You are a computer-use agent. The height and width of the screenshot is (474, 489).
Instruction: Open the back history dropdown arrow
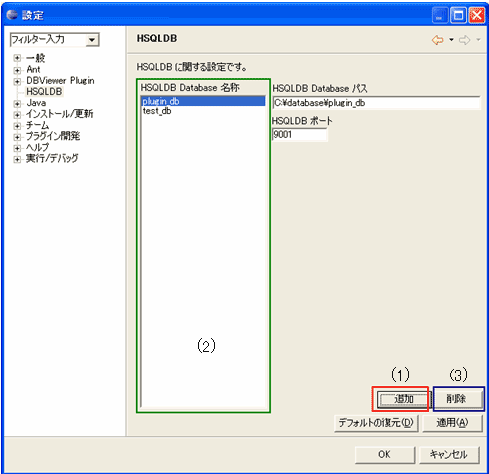click(451, 40)
